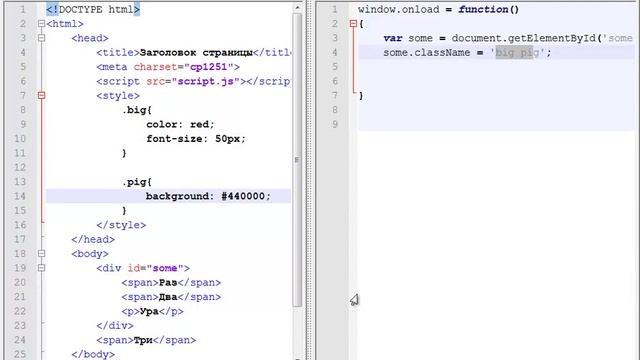Click the closing </style> tag
Screen dimensions: 640x360
pyautogui.click(x=121, y=225)
